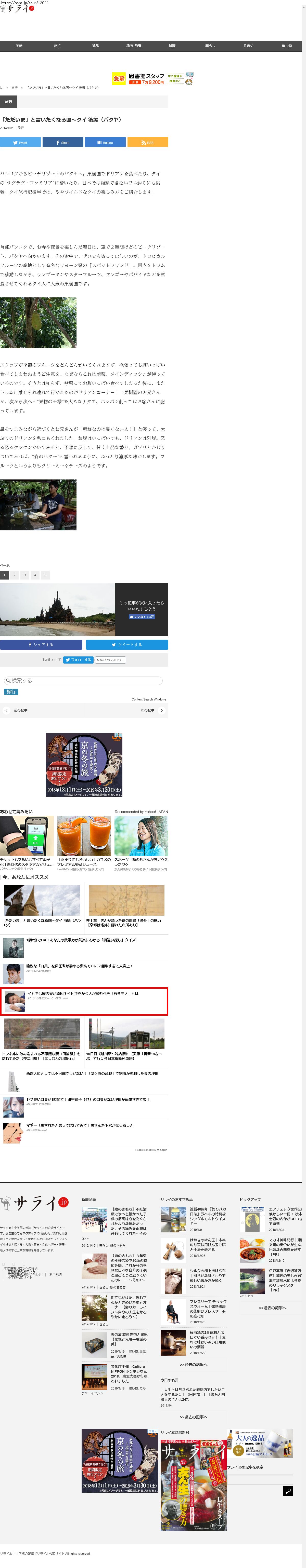Open the highlighted イビキ snoring article link
The height and width of the screenshot is (1568, 306).
coord(83,993)
